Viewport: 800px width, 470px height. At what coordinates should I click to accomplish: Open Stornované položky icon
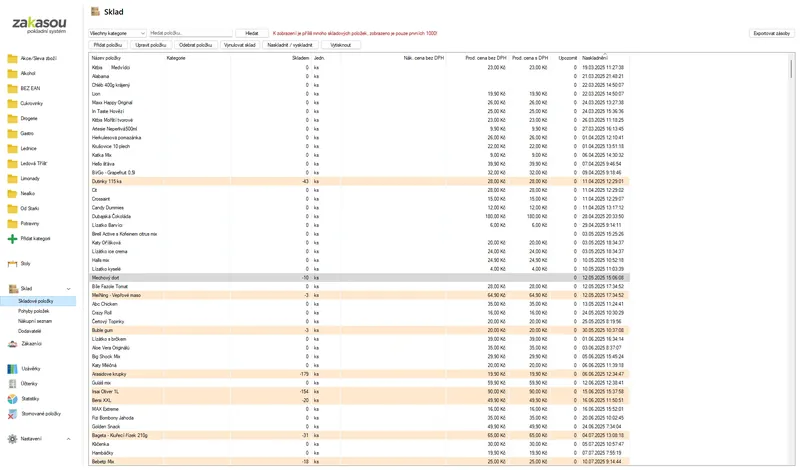(x=13, y=414)
